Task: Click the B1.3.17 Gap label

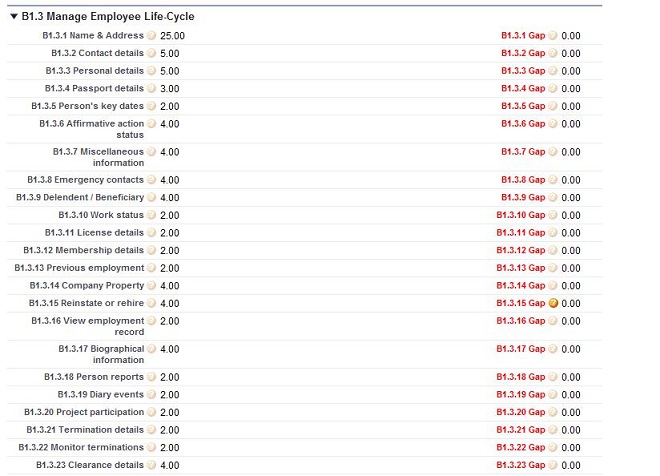Action: (x=521, y=349)
